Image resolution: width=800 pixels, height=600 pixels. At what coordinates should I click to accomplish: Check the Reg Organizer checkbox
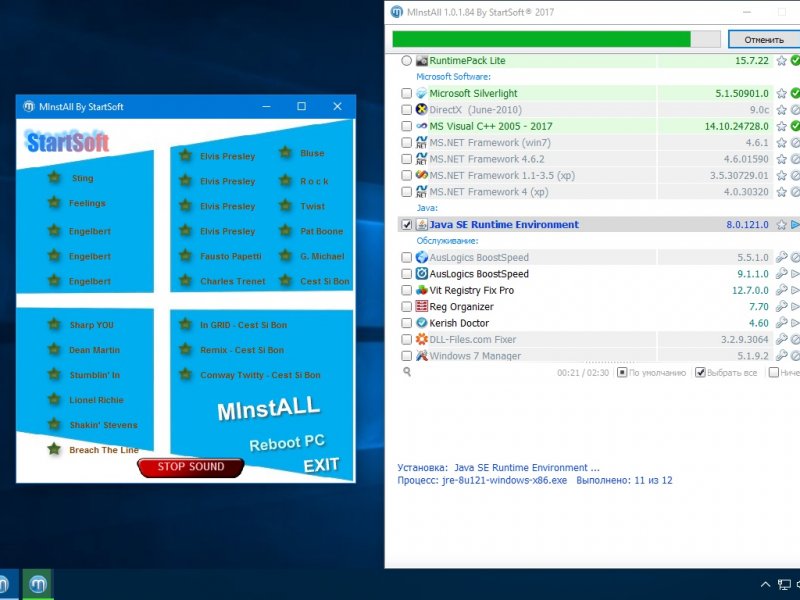(406, 307)
